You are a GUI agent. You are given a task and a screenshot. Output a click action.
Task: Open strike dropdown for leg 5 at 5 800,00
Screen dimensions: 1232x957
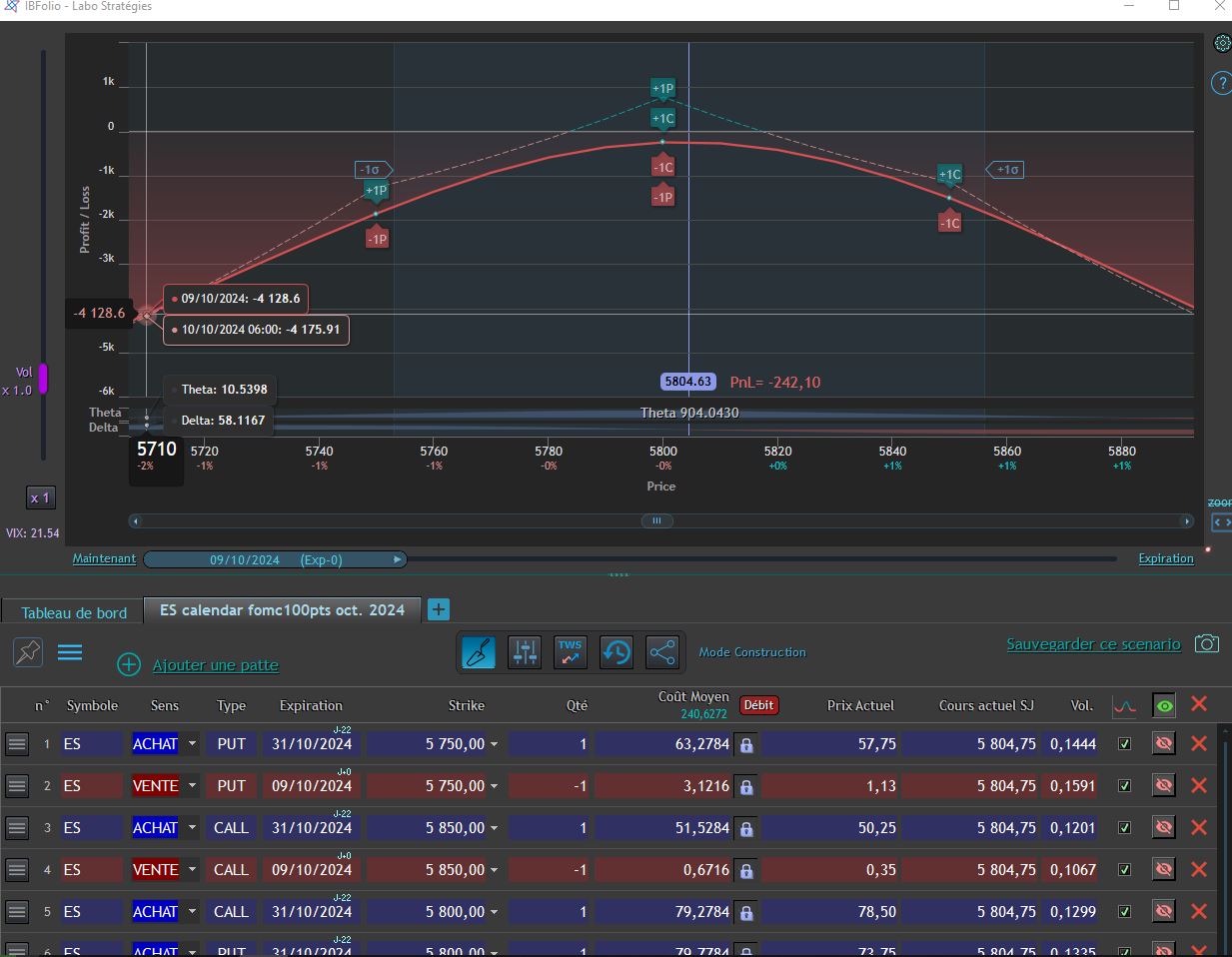pos(494,912)
